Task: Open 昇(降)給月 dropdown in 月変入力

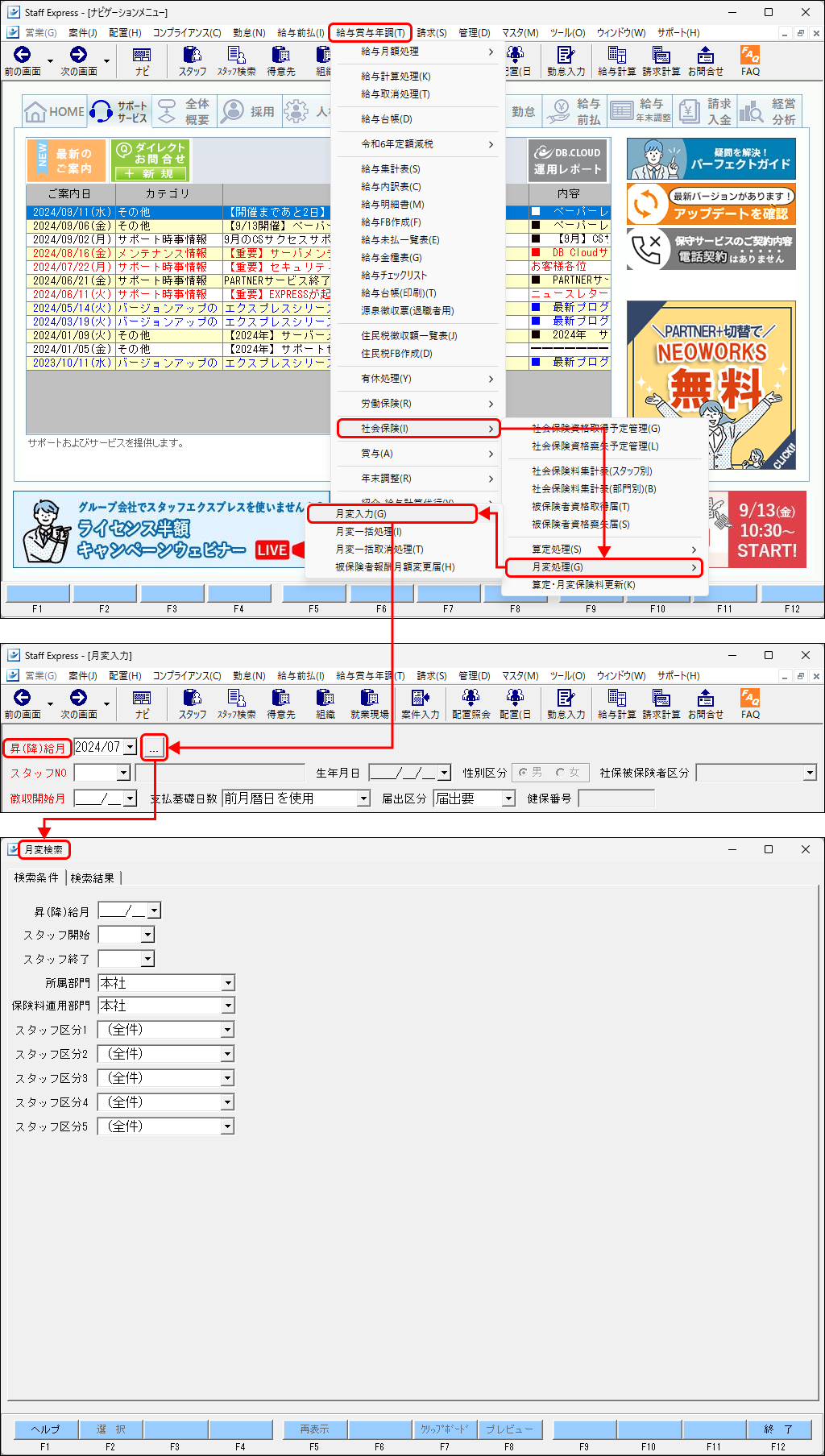Action: point(131,748)
